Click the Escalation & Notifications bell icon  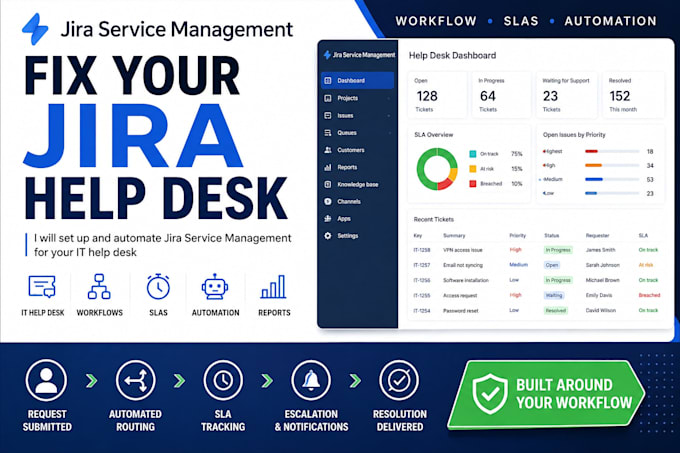311,380
